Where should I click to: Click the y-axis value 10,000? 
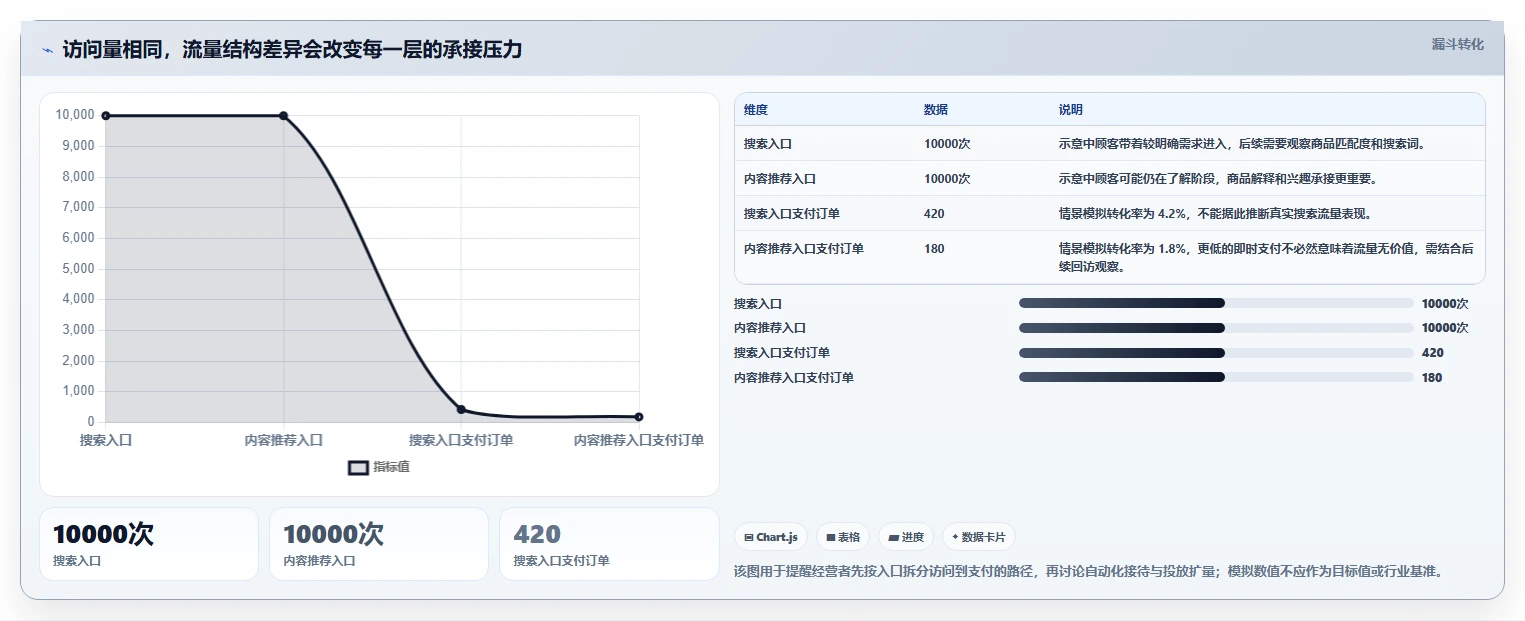click(x=75, y=115)
